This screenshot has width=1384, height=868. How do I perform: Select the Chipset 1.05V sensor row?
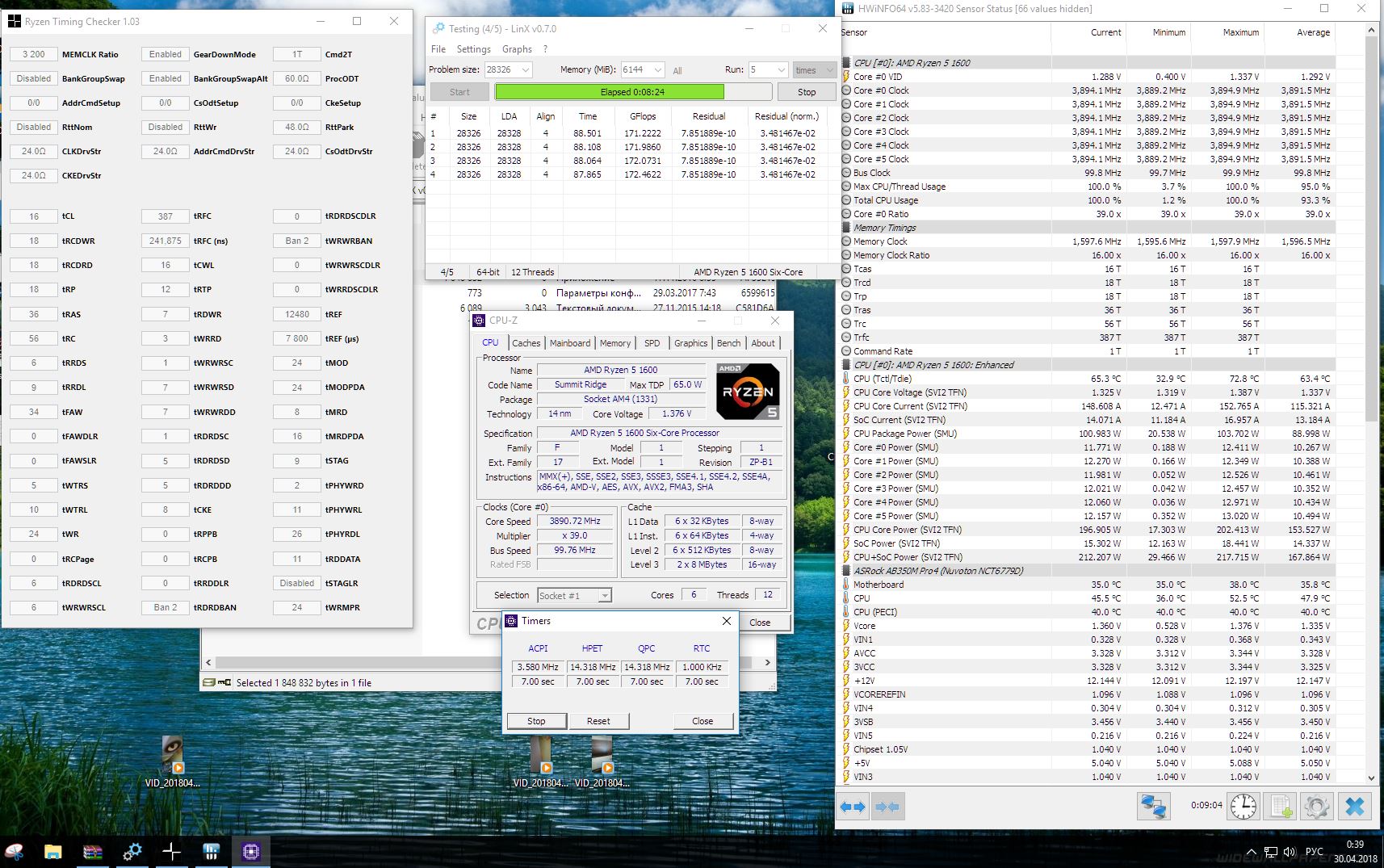coord(1087,749)
